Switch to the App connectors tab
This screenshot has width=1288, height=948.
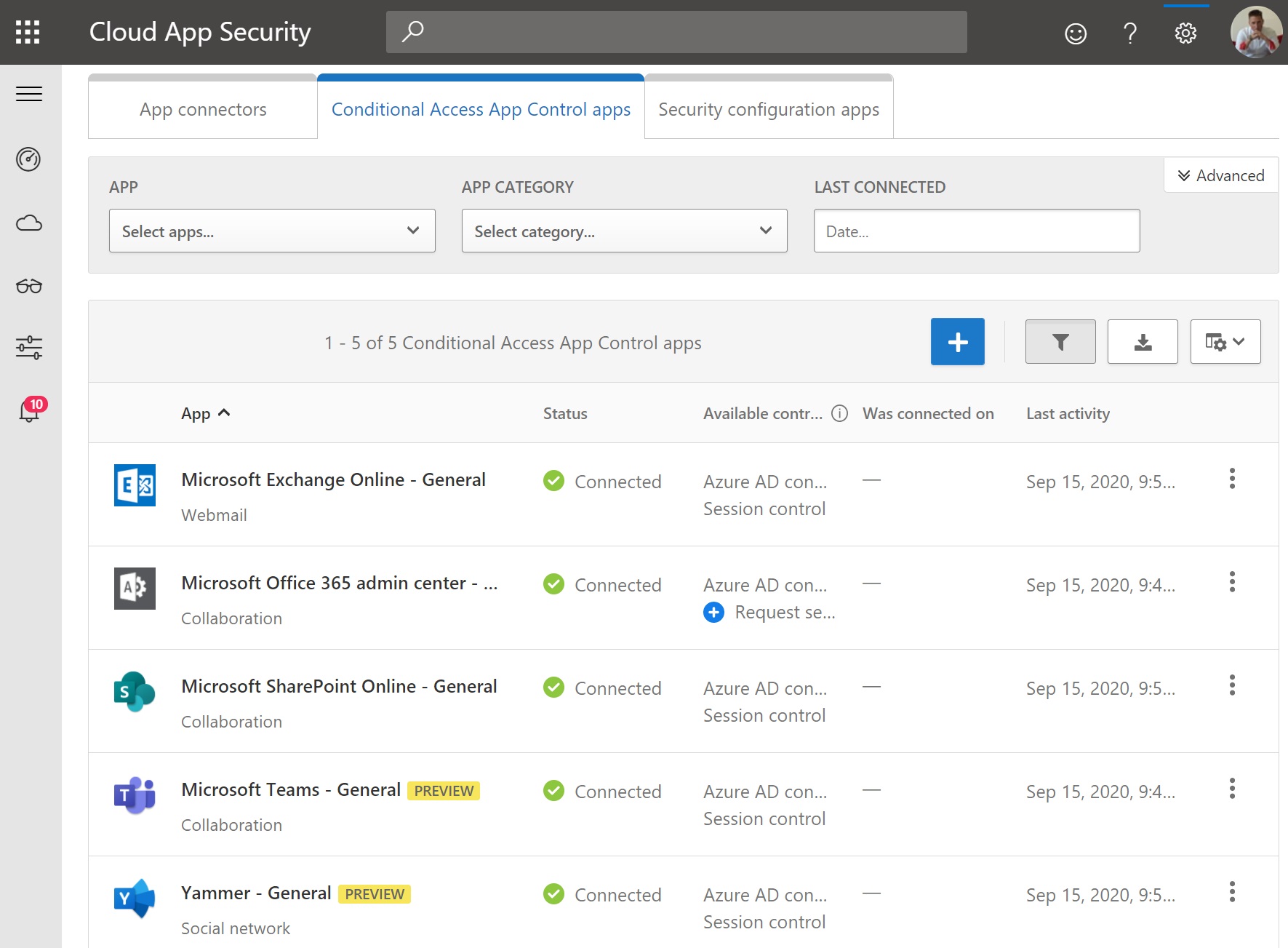(202, 109)
